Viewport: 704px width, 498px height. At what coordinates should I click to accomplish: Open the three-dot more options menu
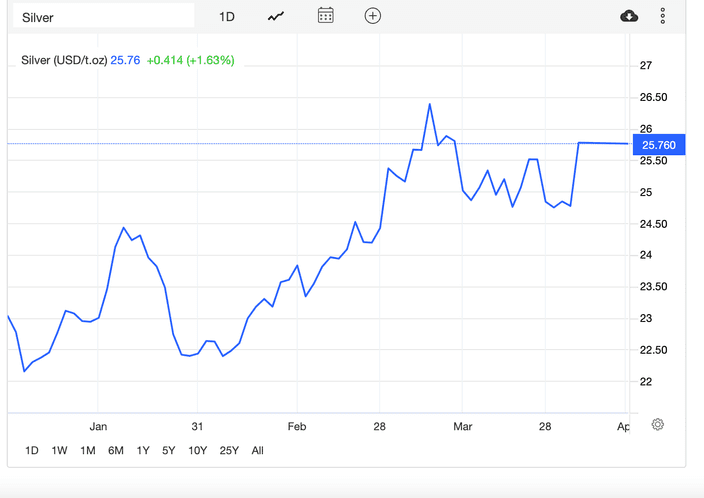pyautogui.click(x=663, y=16)
